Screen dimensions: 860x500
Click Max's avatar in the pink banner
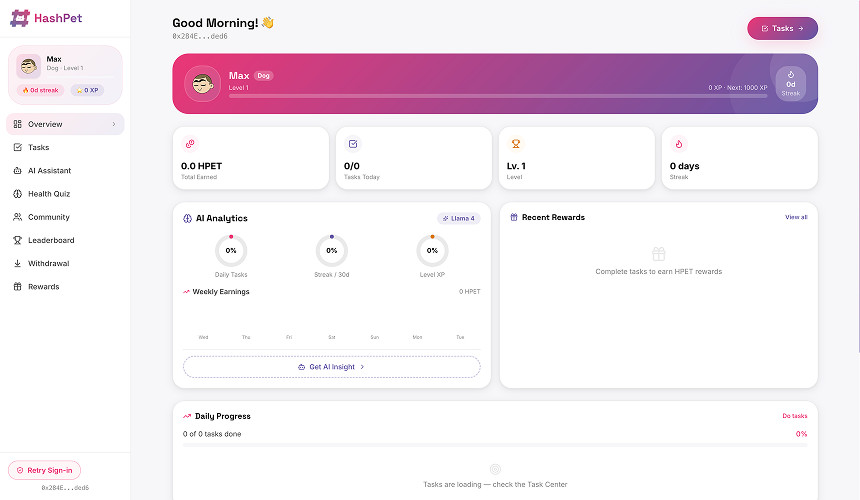[204, 84]
